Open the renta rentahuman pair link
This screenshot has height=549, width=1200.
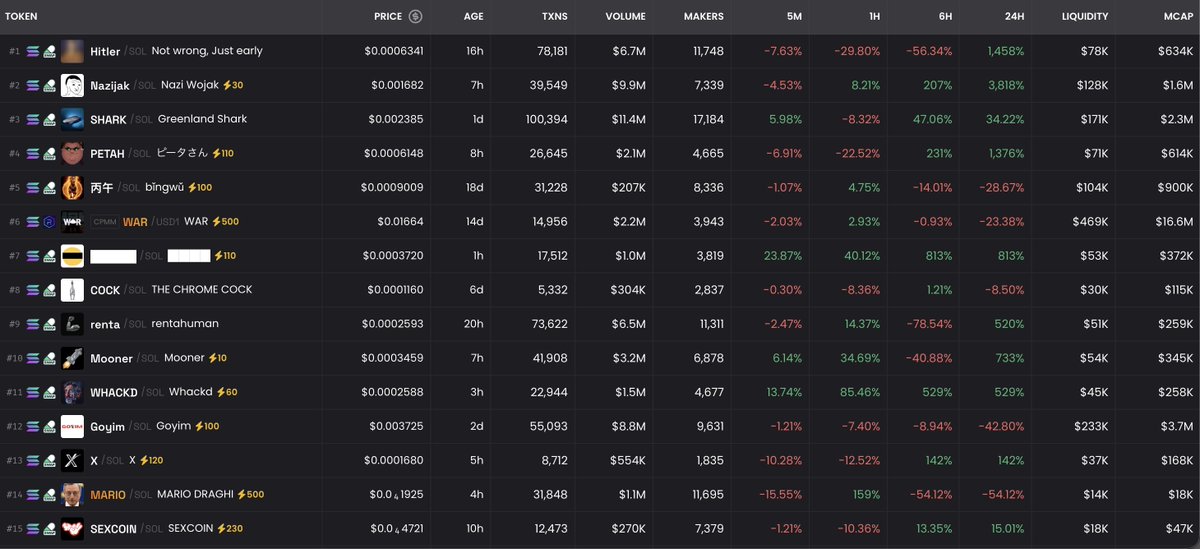pyautogui.click(x=154, y=324)
